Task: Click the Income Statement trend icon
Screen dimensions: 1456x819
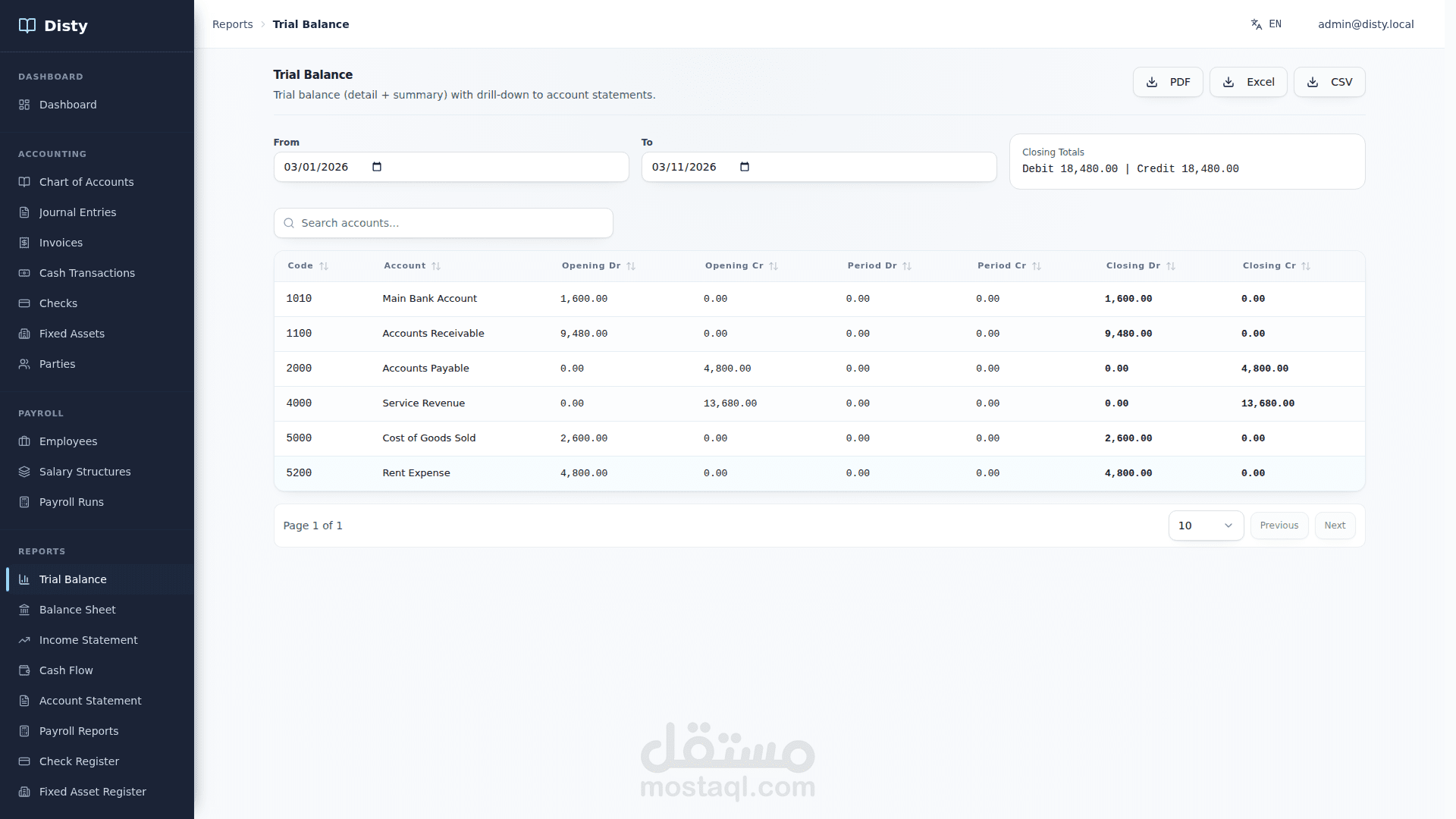Action: click(x=24, y=640)
